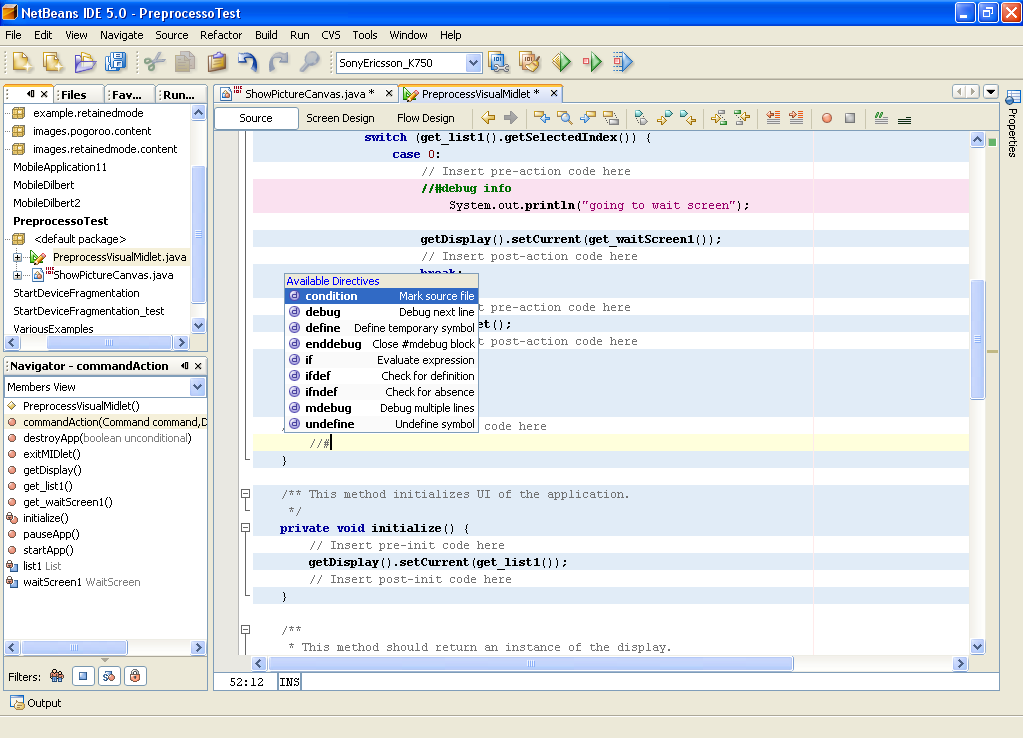Viewport: 1023px width, 738px height.
Task: Collapse the initialize Javadoc comment fold
Action: (246, 494)
